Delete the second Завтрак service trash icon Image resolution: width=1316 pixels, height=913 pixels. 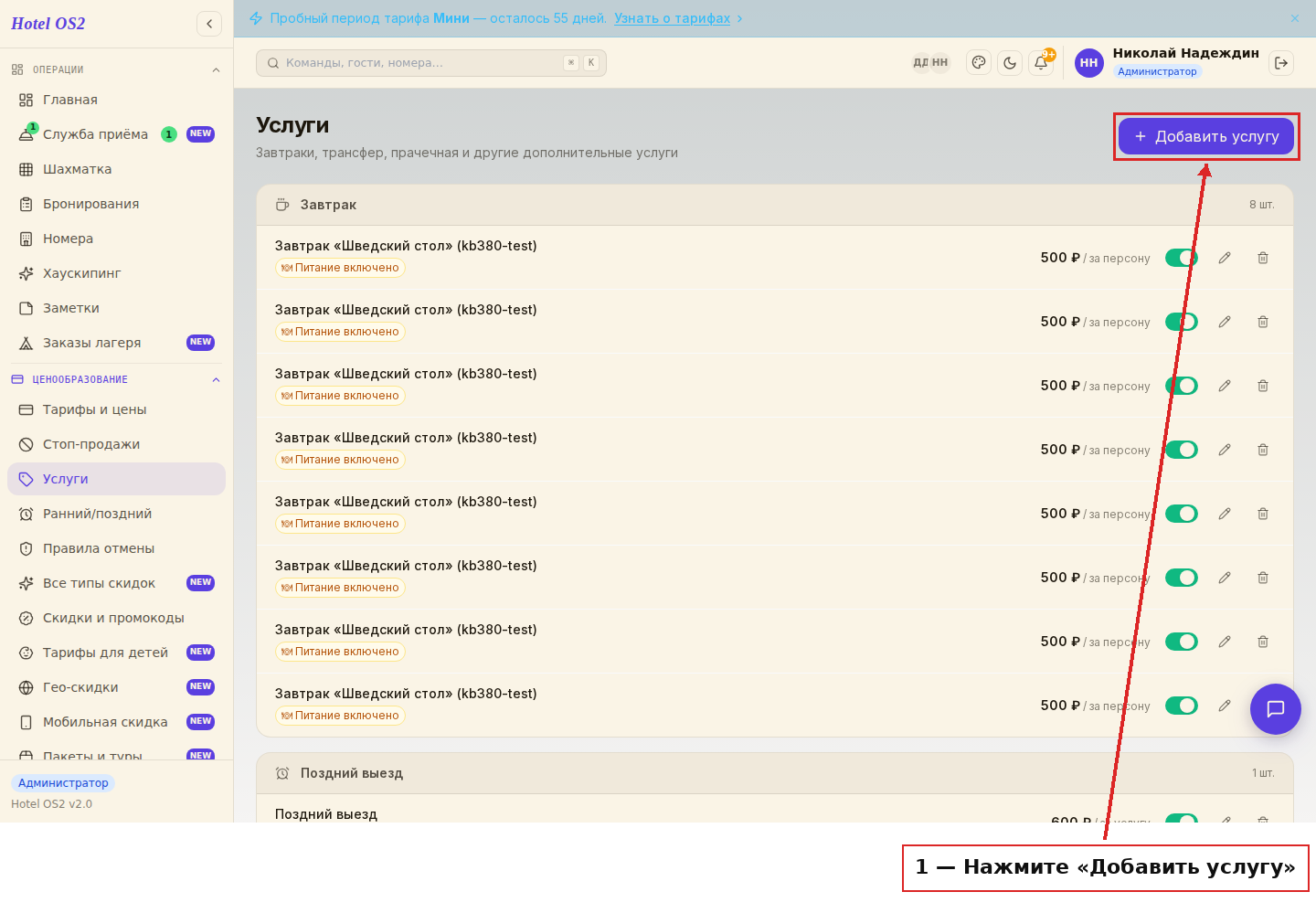(x=1263, y=322)
